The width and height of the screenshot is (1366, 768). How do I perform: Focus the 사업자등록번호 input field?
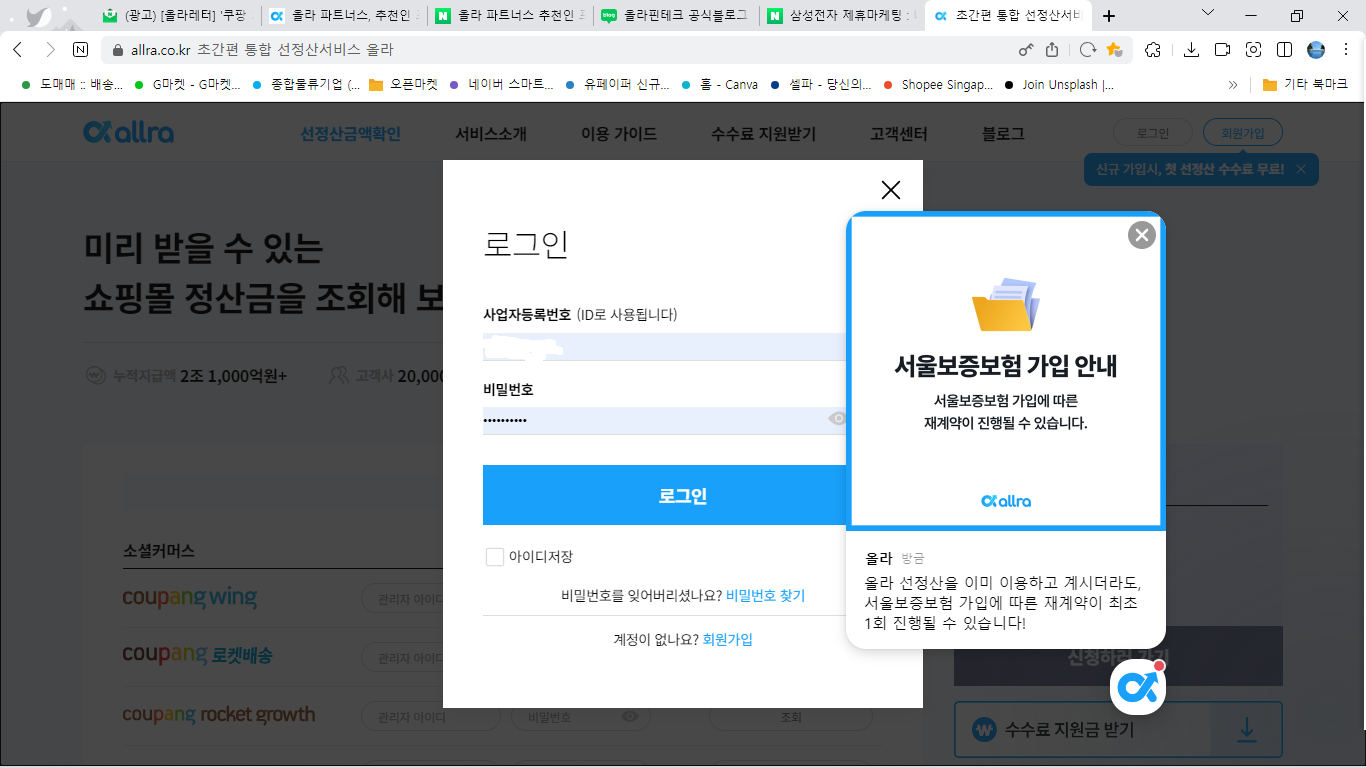(x=665, y=347)
